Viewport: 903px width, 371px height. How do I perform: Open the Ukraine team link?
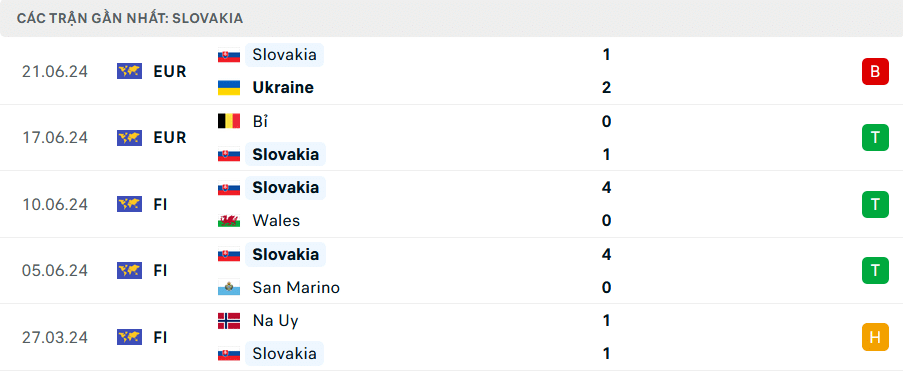pos(283,88)
